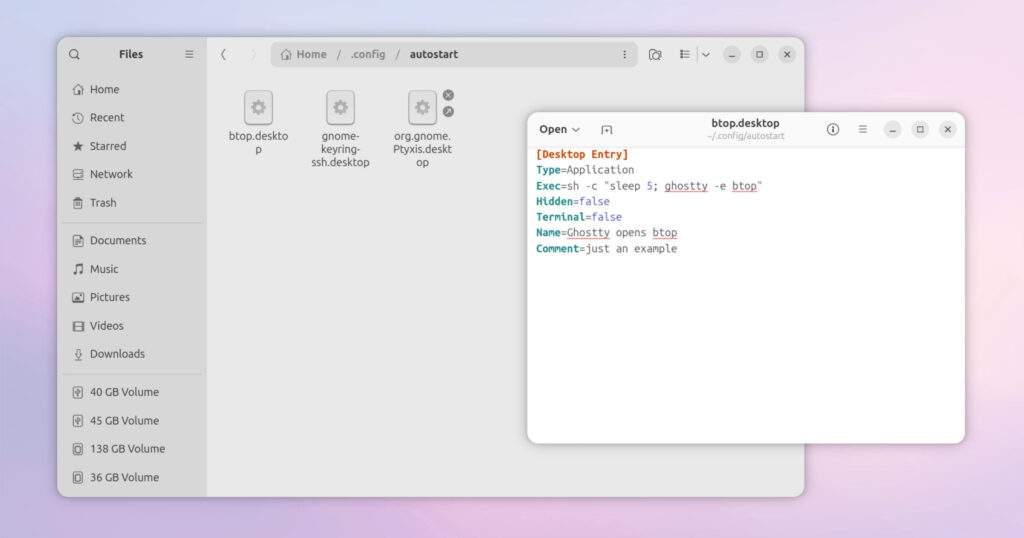The height and width of the screenshot is (538, 1024).
Task: Create a new tab in text editor
Action: 606,130
